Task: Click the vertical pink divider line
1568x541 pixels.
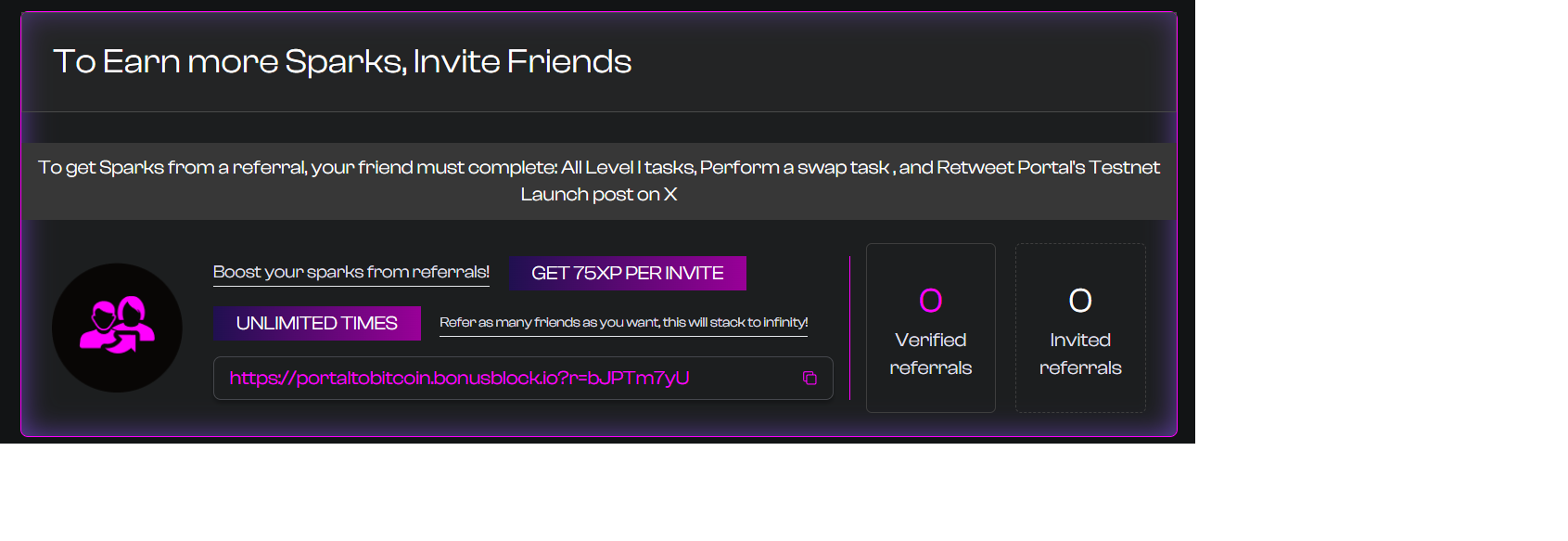Action: click(x=849, y=328)
